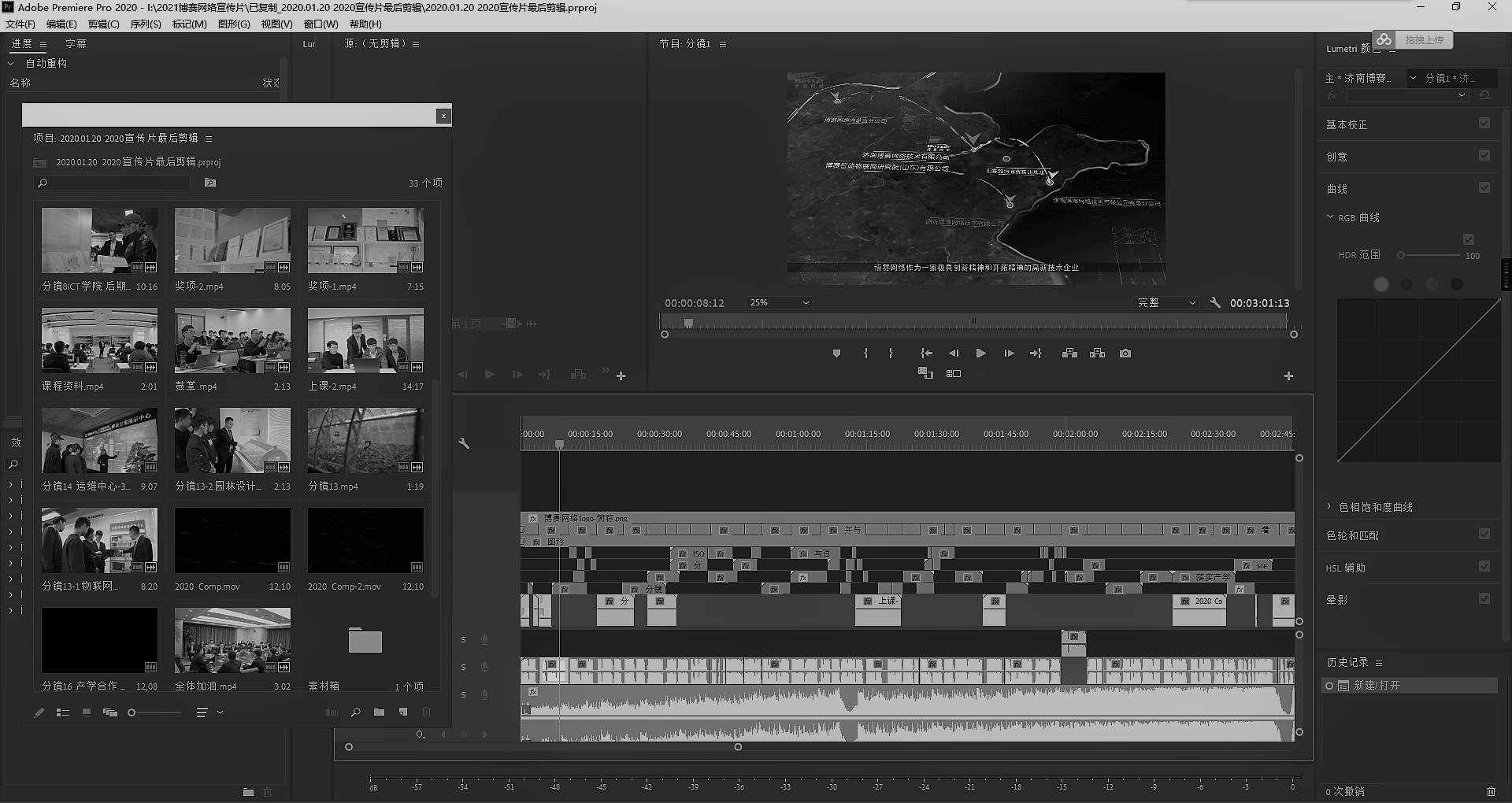The width and height of the screenshot is (1512, 803).
Task: Open 图形(G) menu
Action: coord(234,24)
